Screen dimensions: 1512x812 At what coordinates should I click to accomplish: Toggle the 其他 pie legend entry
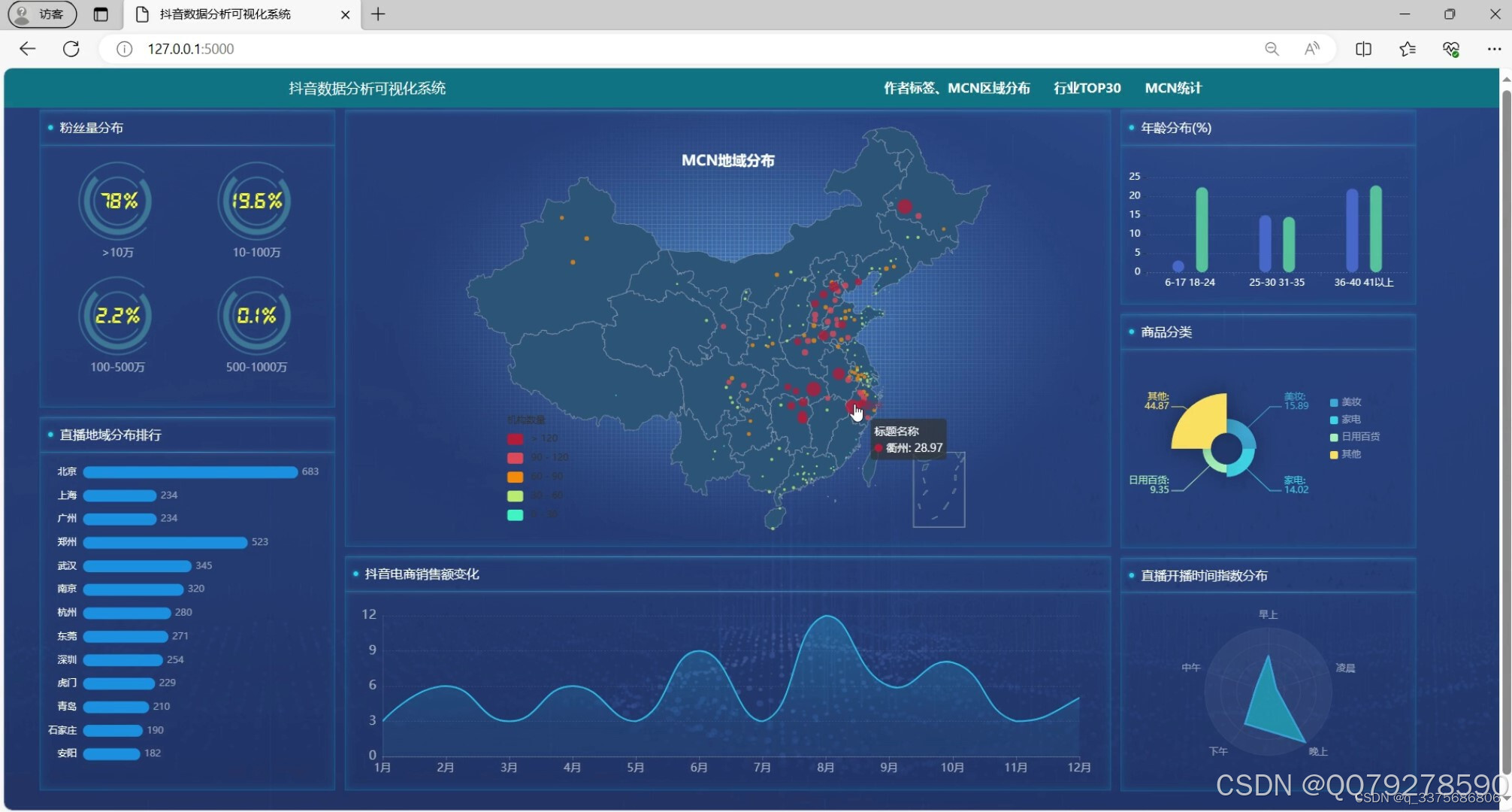pos(1346,454)
